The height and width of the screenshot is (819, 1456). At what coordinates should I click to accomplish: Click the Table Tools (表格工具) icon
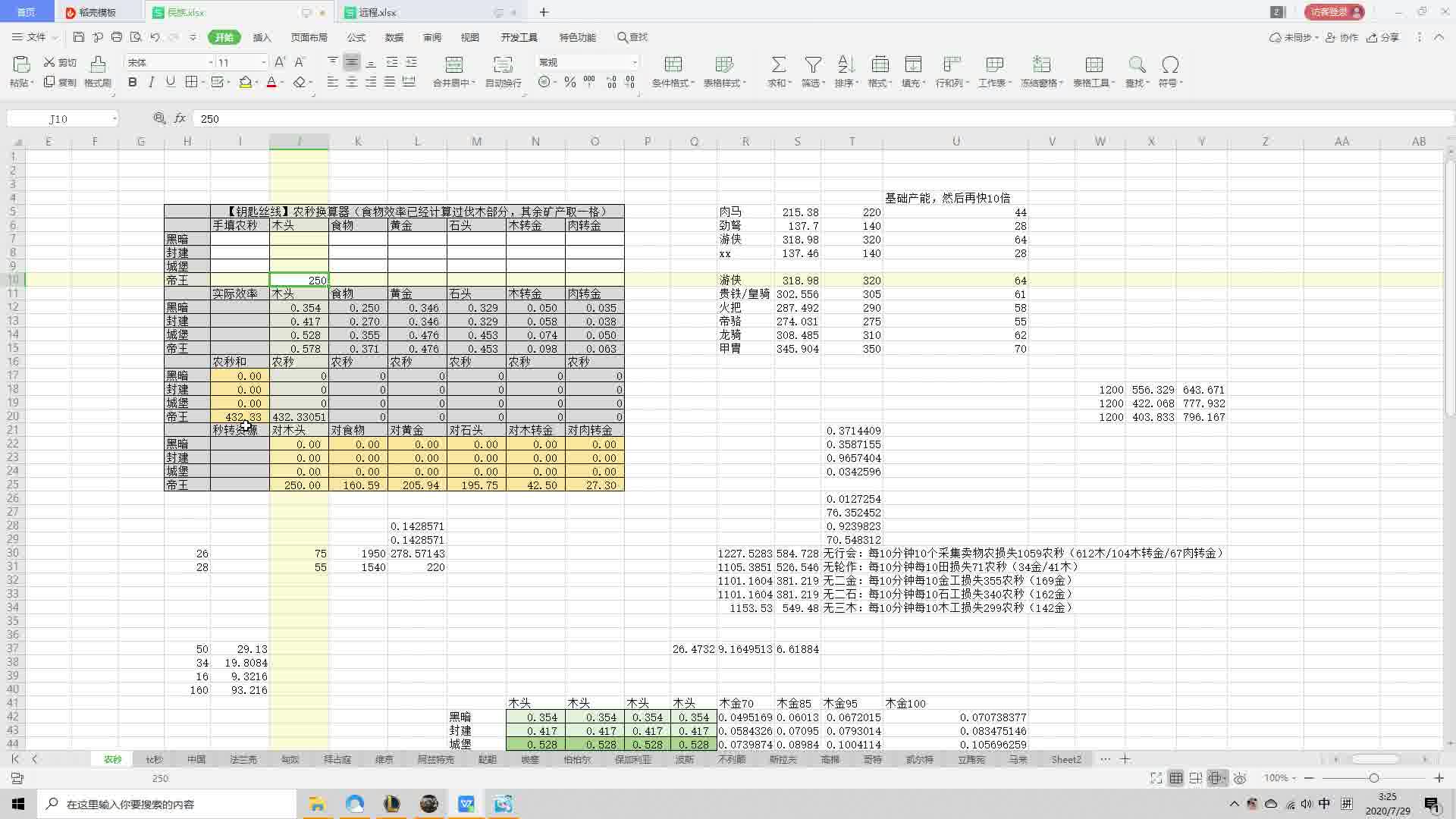tap(1094, 64)
